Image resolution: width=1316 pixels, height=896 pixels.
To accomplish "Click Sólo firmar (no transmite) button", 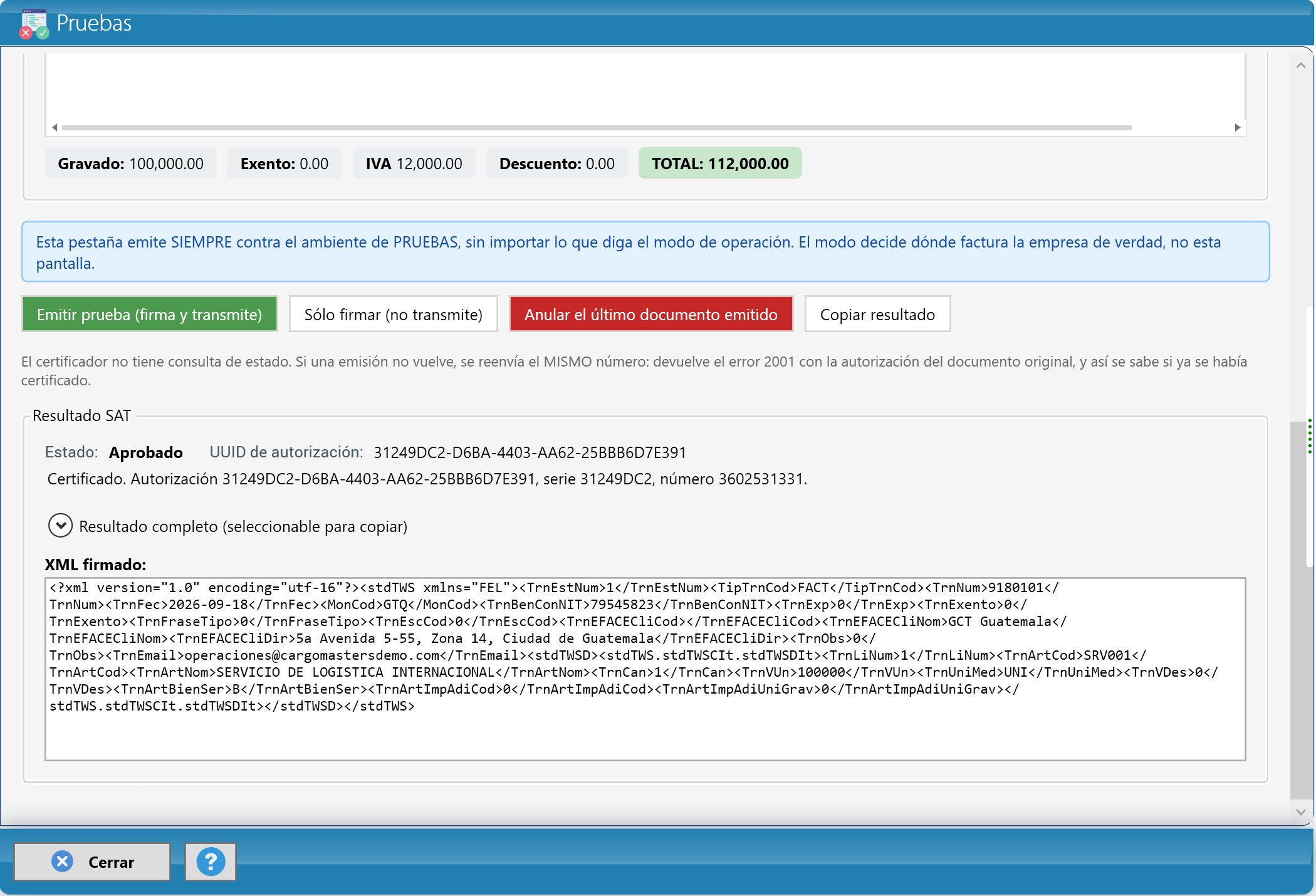I will (394, 314).
